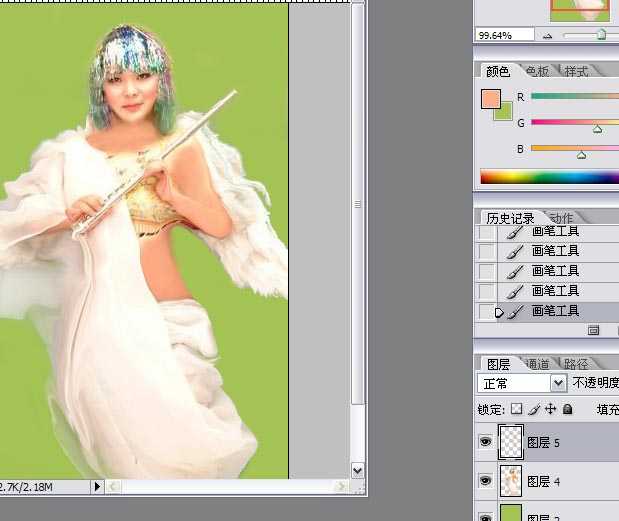Click the zoom out icon in Navigator
This screenshot has width=619, height=521.
(547, 35)
